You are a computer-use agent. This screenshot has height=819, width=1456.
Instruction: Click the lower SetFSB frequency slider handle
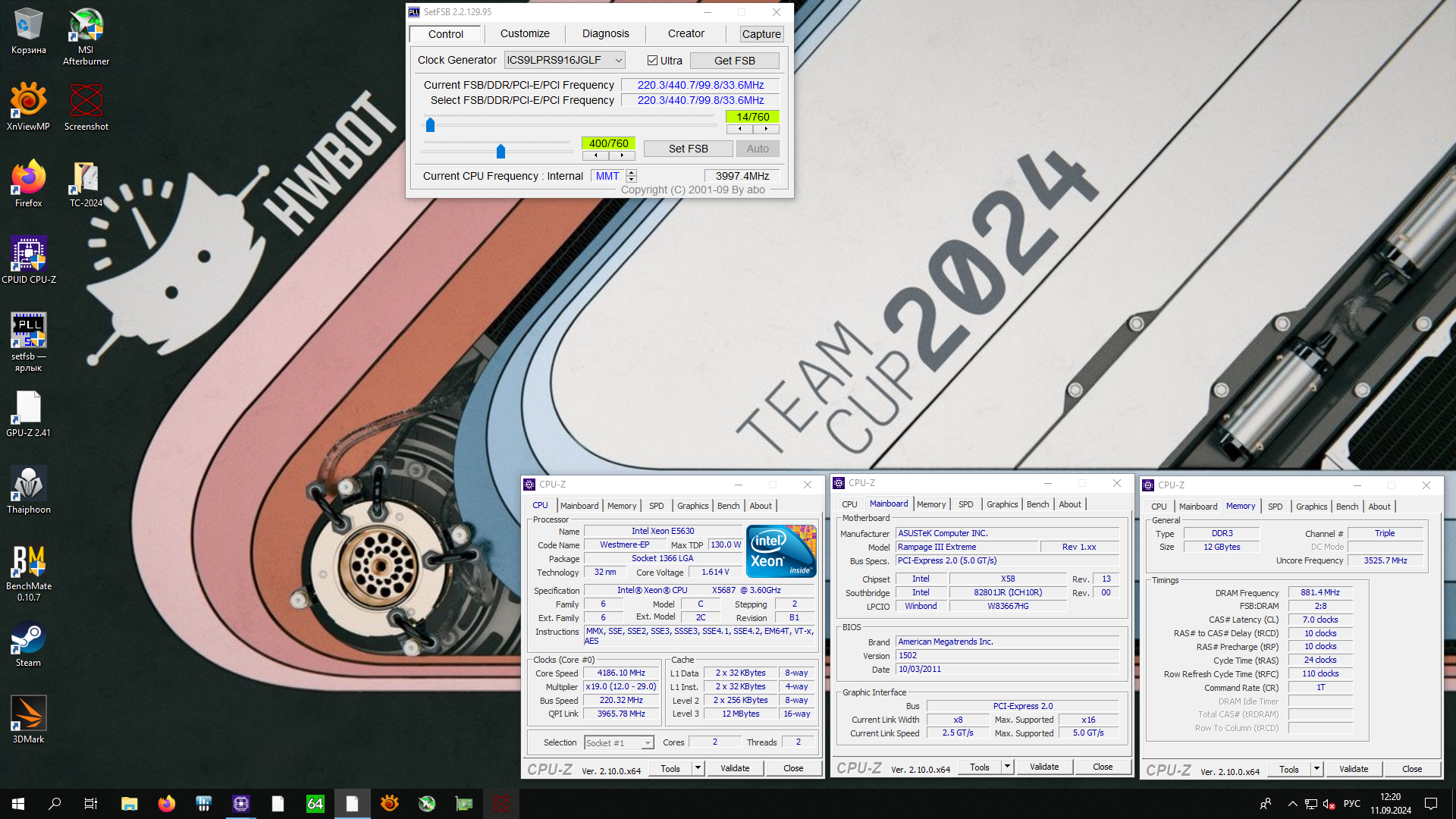500,152
